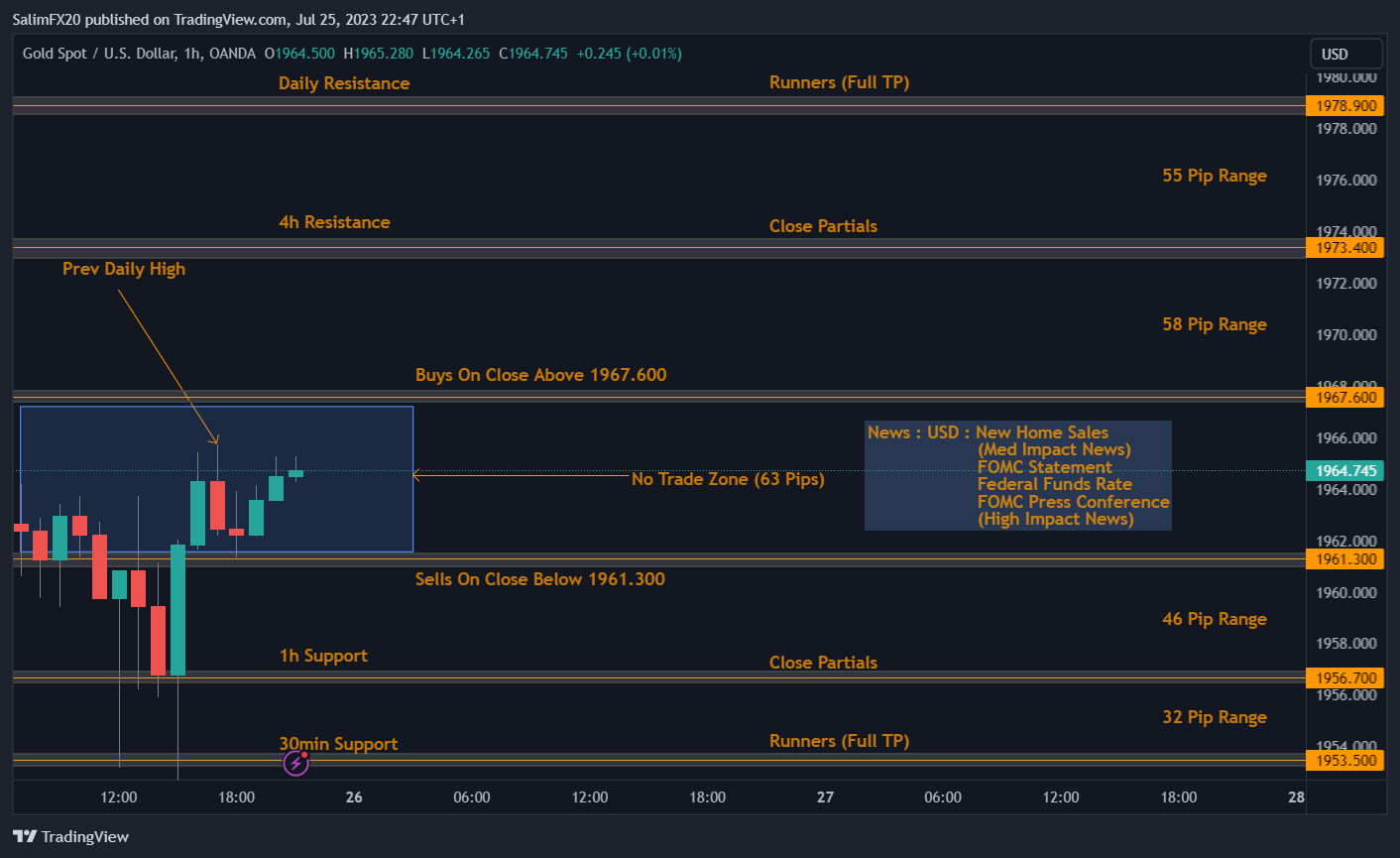Click the SalimFX20 published on TradingView.com text
Image resolution: width=1400 pixels, height=858 pixels.
(x=238, y=19)
